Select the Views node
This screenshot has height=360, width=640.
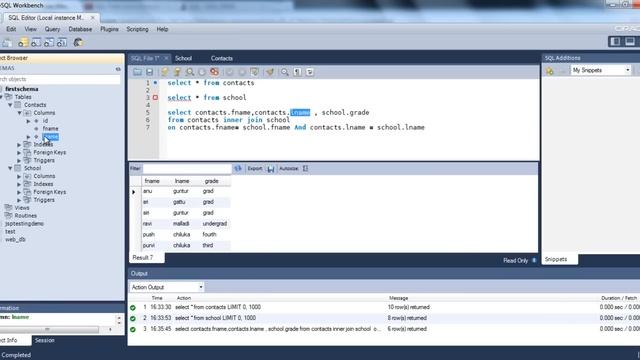click(x=22, y=208)
